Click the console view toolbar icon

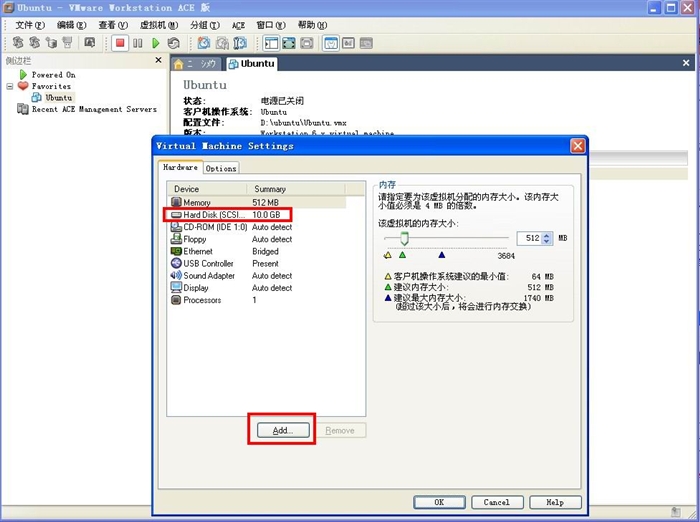pos(366,43)
